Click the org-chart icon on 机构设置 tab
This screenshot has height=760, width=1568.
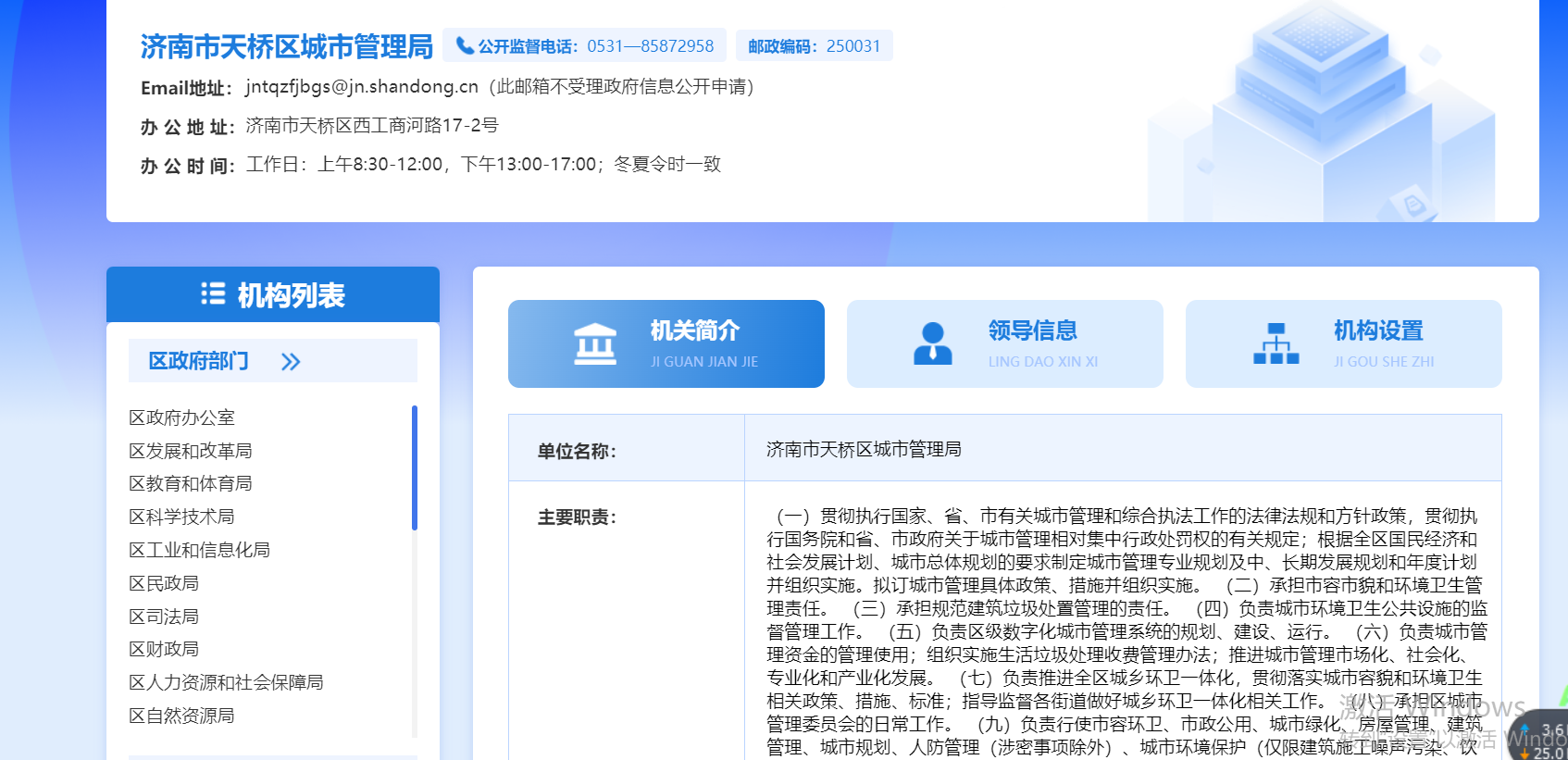[1276, 343]
